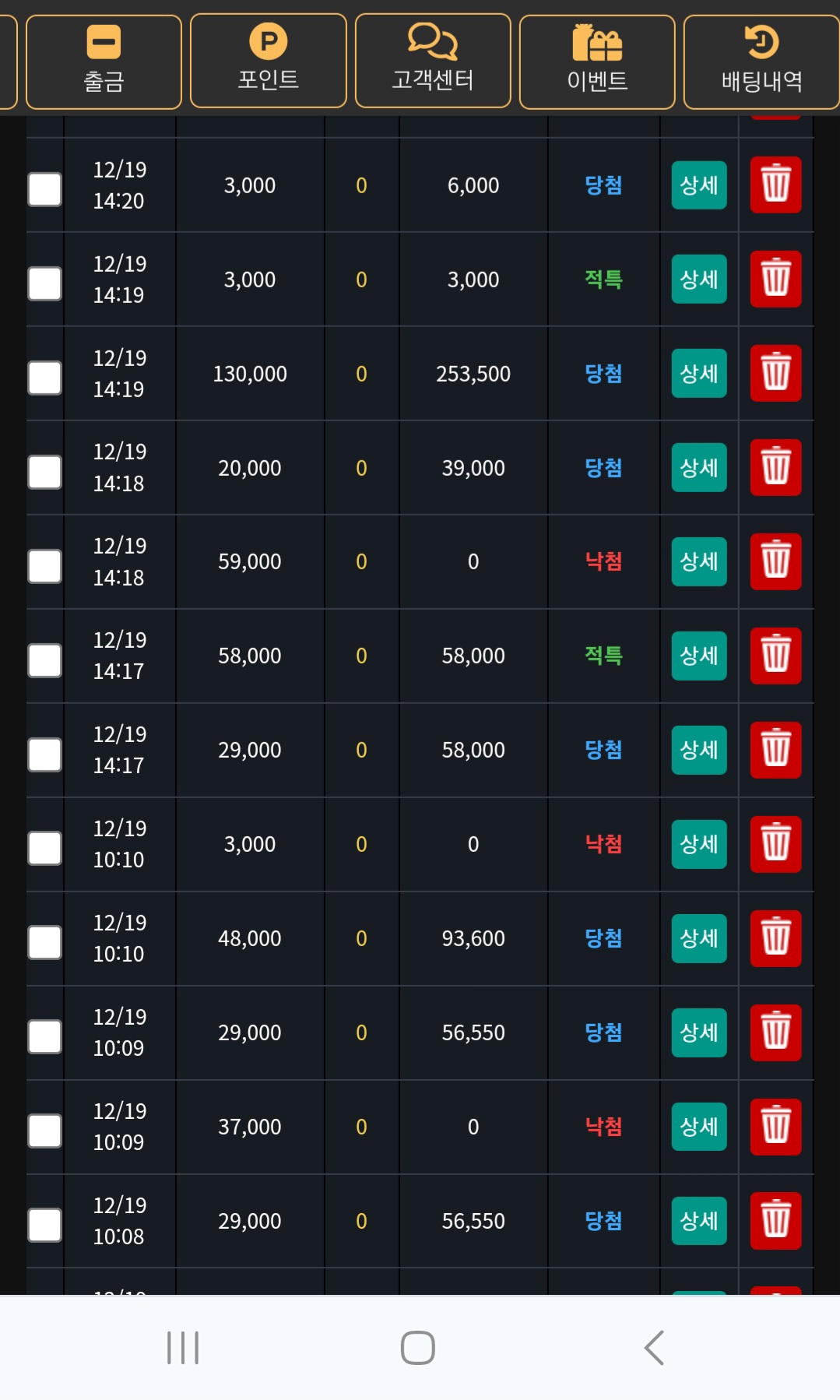Open Android recent apps view

pyautogui.click(x=183, y=1348)
